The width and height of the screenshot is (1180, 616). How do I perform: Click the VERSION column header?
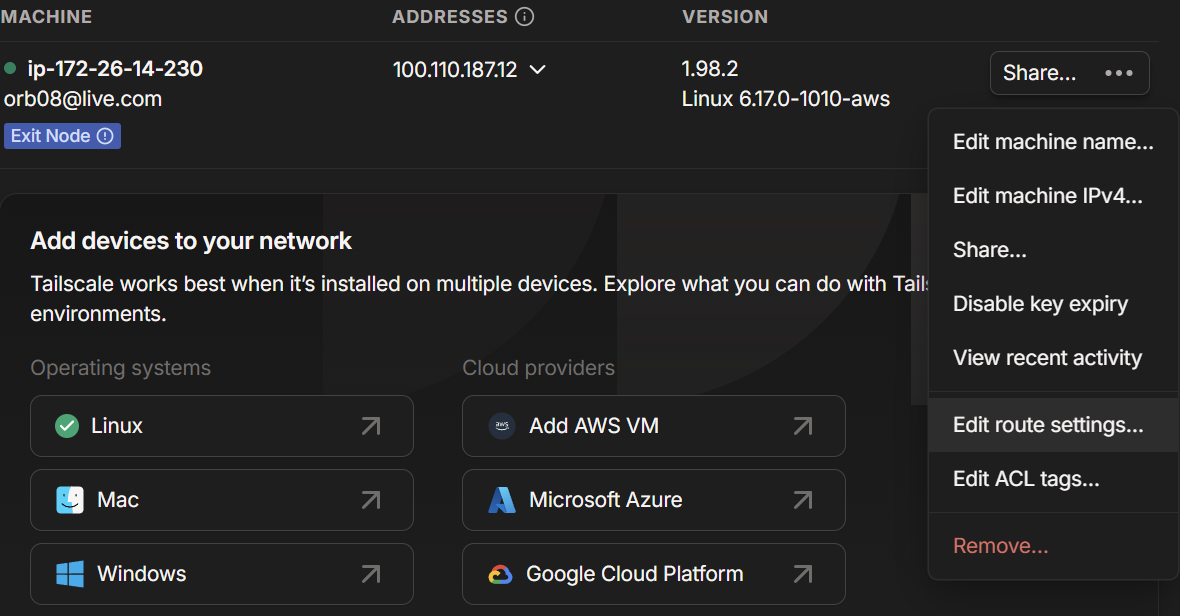click(x=725, y=17)
